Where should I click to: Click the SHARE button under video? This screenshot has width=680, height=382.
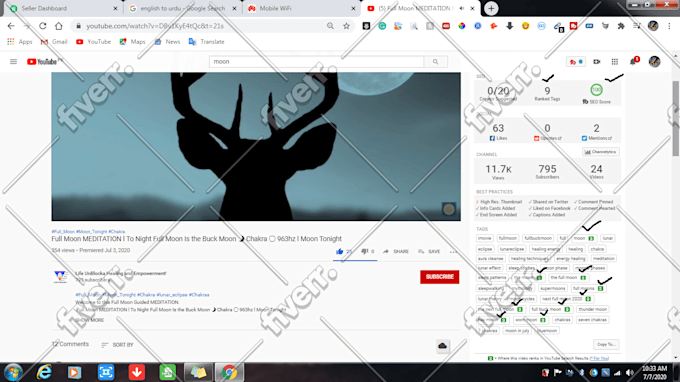(396, 251)
